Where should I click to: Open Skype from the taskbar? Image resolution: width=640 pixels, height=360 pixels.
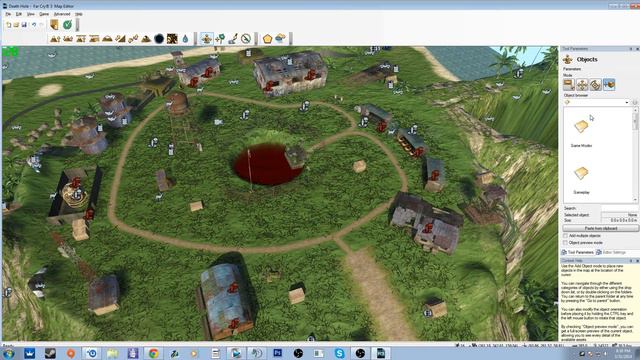coord(339,353)
